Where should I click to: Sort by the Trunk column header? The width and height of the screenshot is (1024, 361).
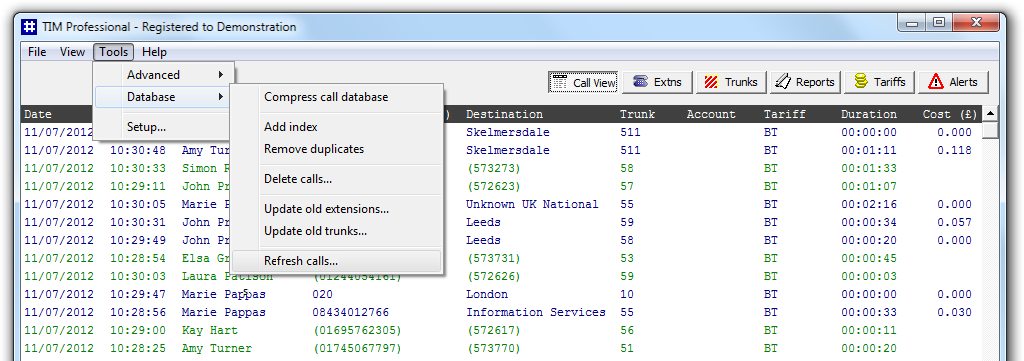pos(637,114)
